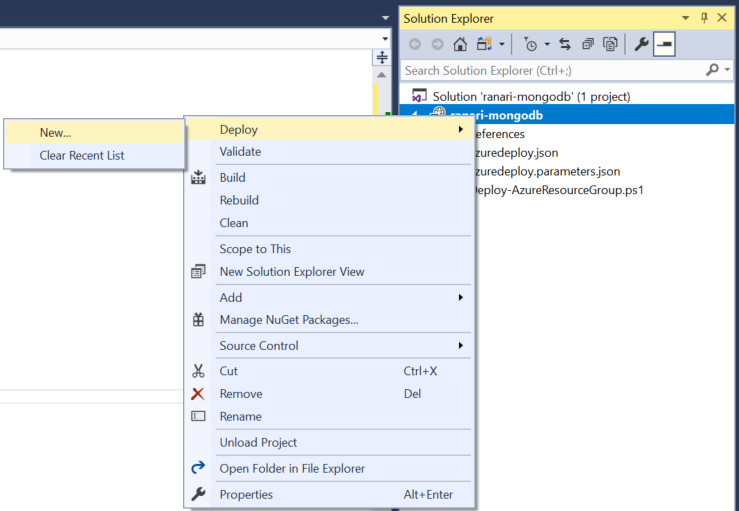Select Open Folder in File Explorer
Screen dimensions: 739x511
coord(292,468)
